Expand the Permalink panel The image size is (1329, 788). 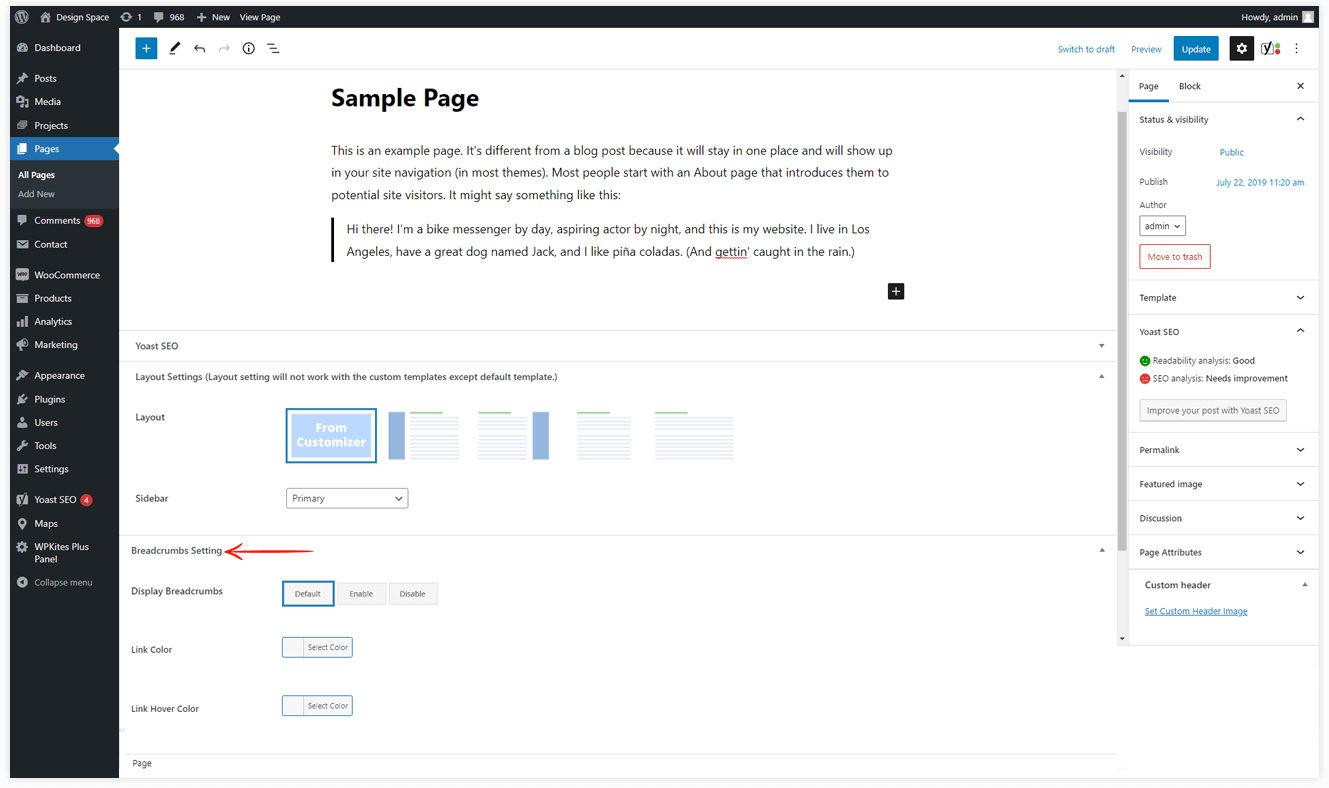pos(1224,450)
